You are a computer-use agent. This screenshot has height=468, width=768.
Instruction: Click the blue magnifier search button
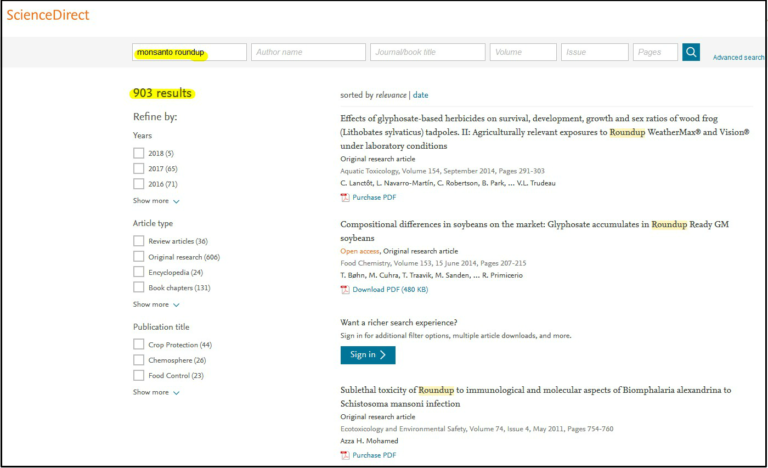[691, 52]
